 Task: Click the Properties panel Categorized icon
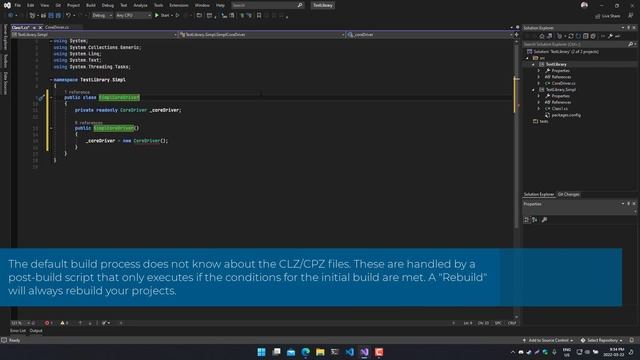click(x=527, y=220)
